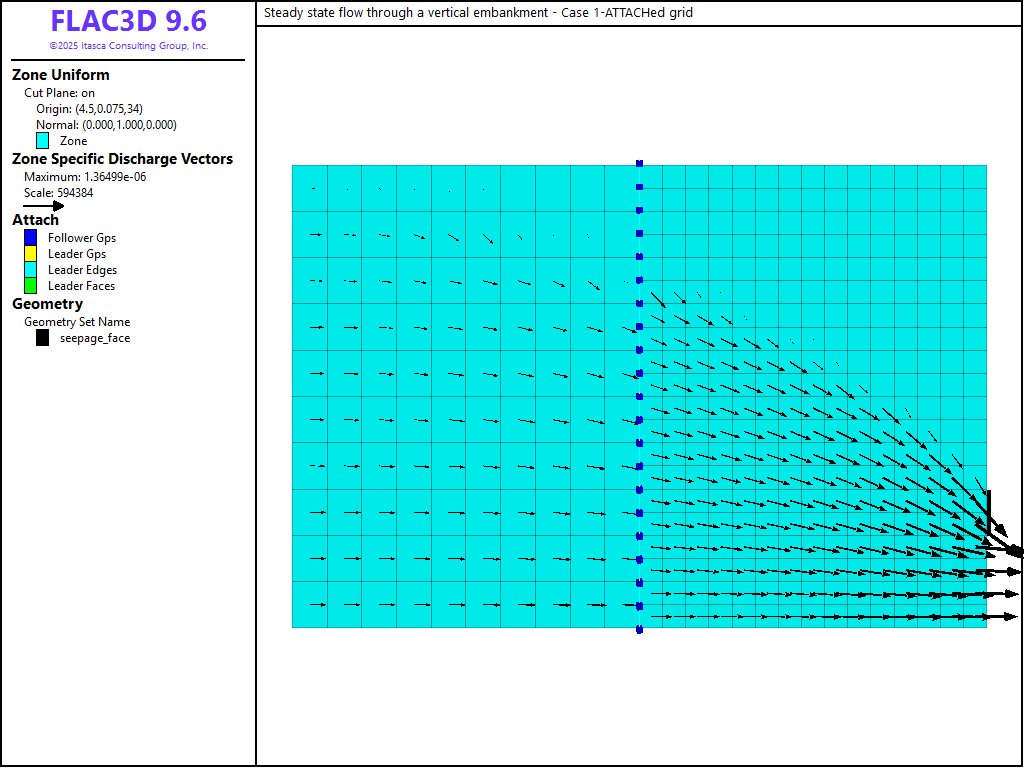Select Zone Specific Discharge Vectors heading
Image resolution: width=1024 pixels, height=768 pixels.
(122, 159)
